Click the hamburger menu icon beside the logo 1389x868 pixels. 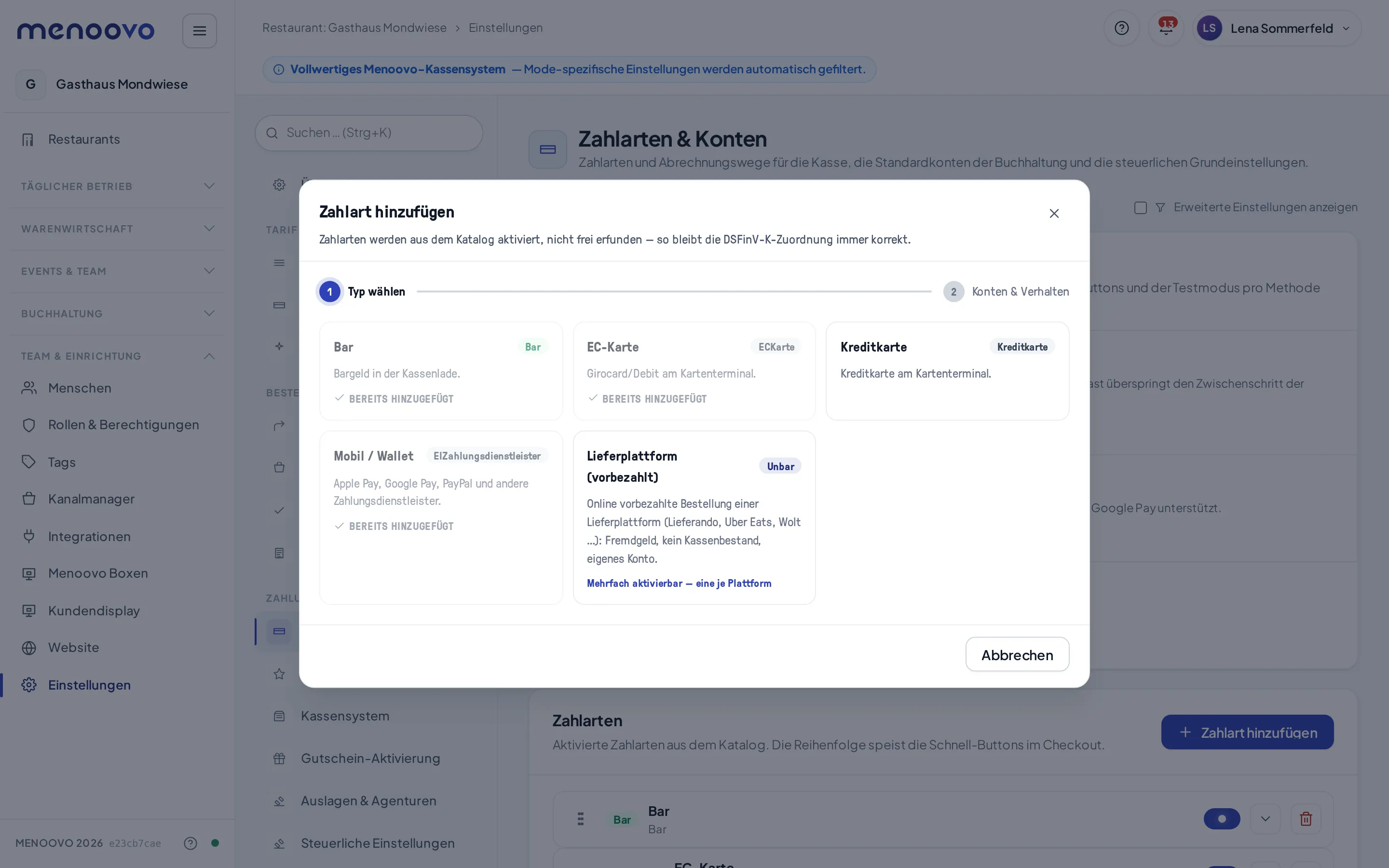199,30
